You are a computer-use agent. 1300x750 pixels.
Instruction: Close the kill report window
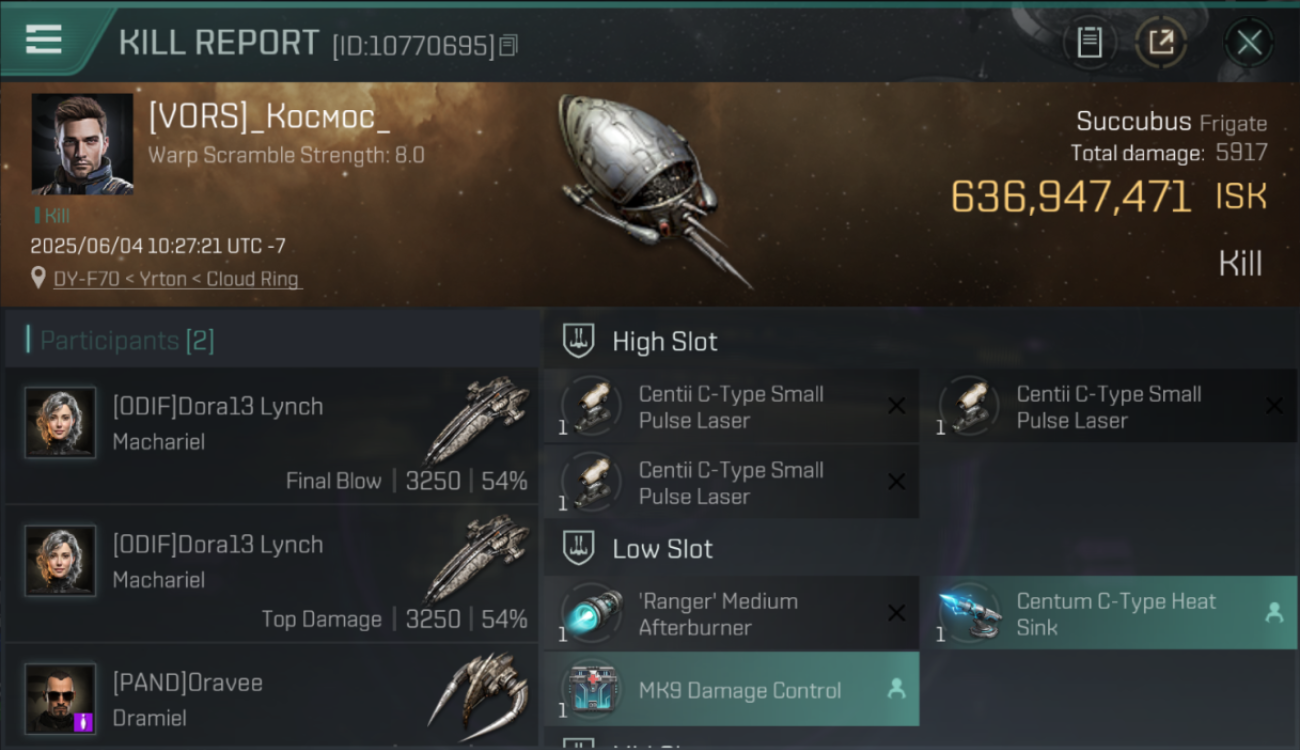(x=1249, y=42)
